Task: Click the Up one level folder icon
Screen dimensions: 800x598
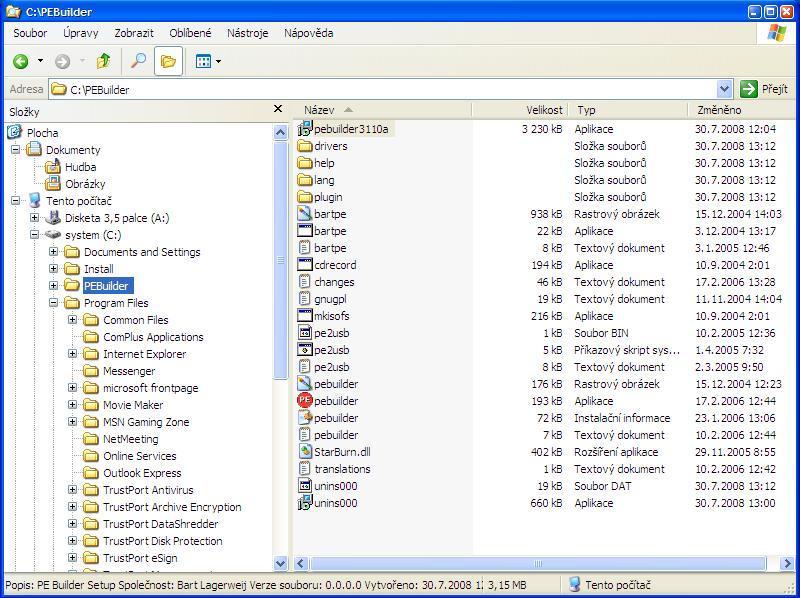Action: coord(104,61)
